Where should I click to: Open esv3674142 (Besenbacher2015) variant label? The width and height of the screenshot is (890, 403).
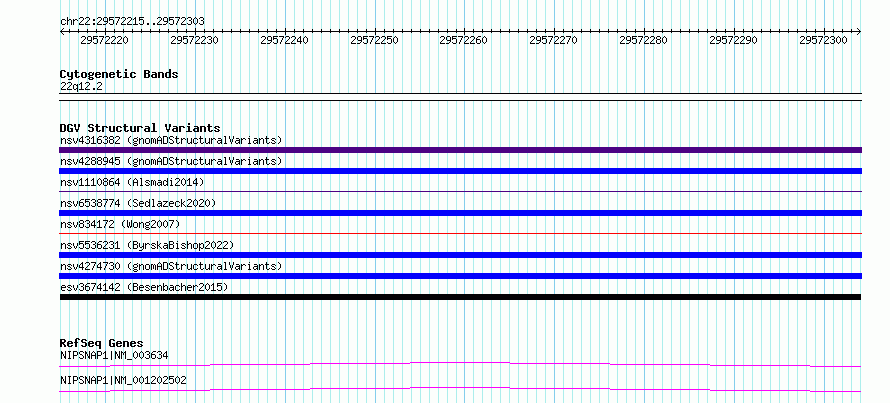(144, 287)
